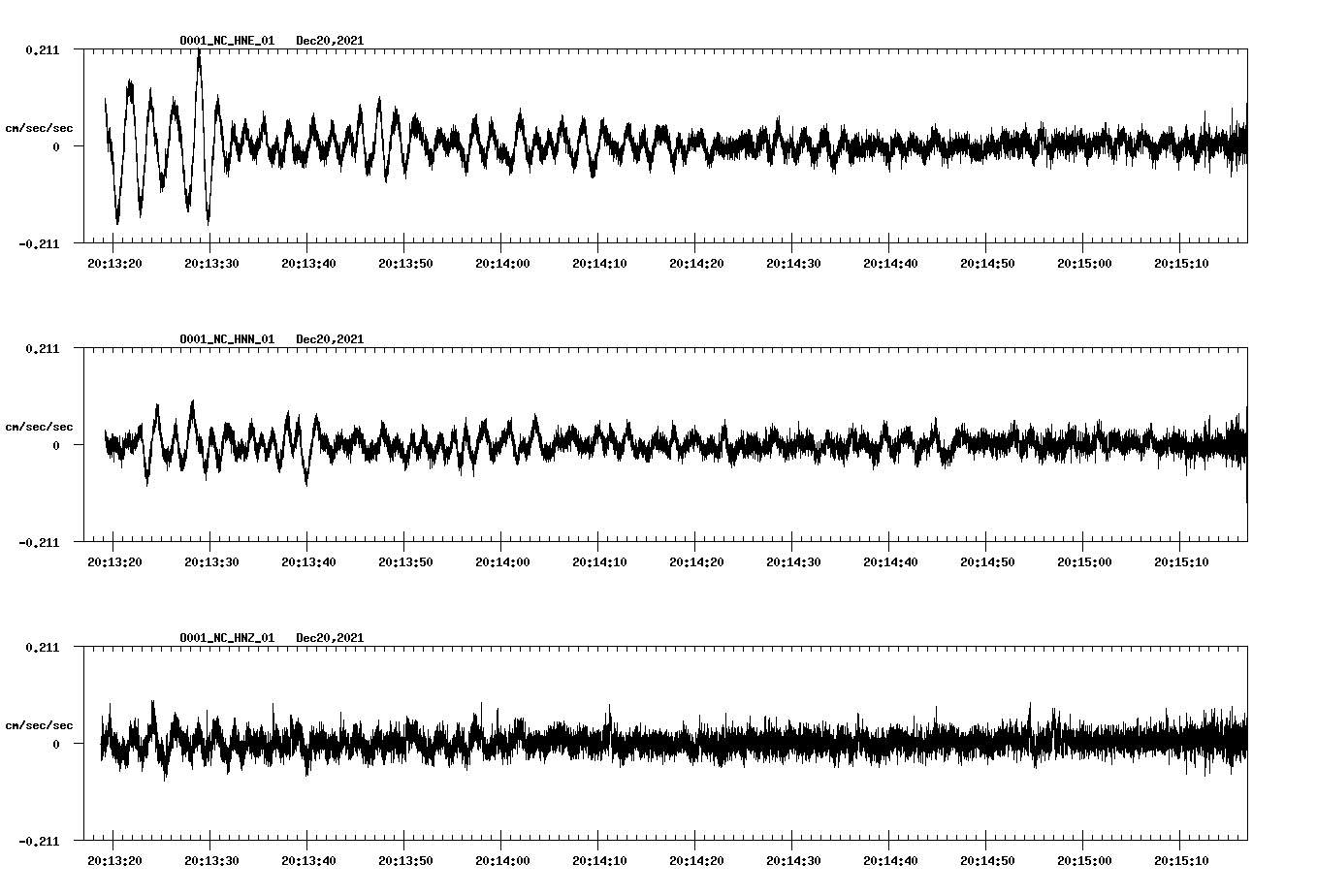Click 20:13:40 time label under HNE plot
Viewport: 1317px width, 896px height.
[x=308, y=264]
